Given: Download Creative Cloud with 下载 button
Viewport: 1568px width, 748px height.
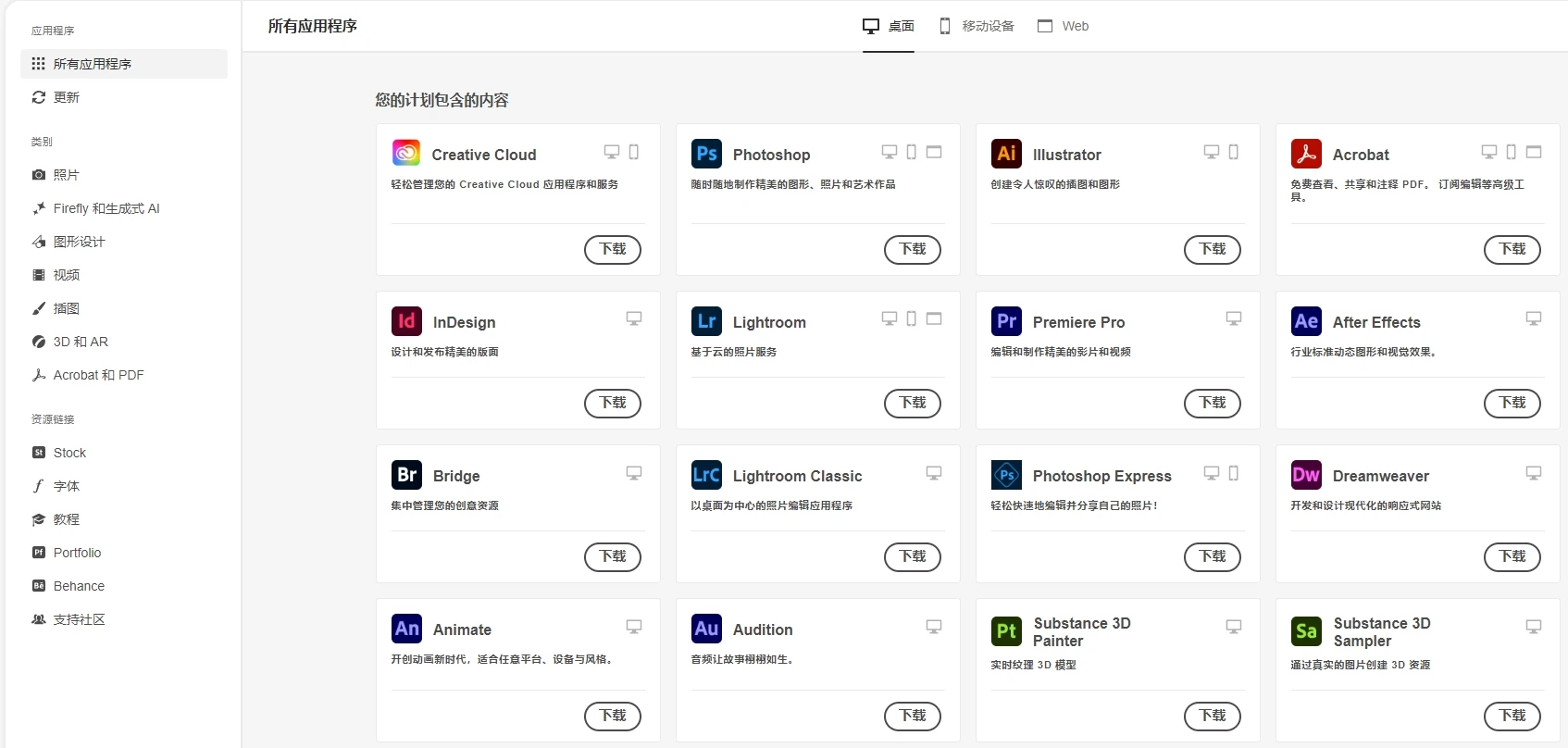Looking at the screenshot, I should (613, 249).
